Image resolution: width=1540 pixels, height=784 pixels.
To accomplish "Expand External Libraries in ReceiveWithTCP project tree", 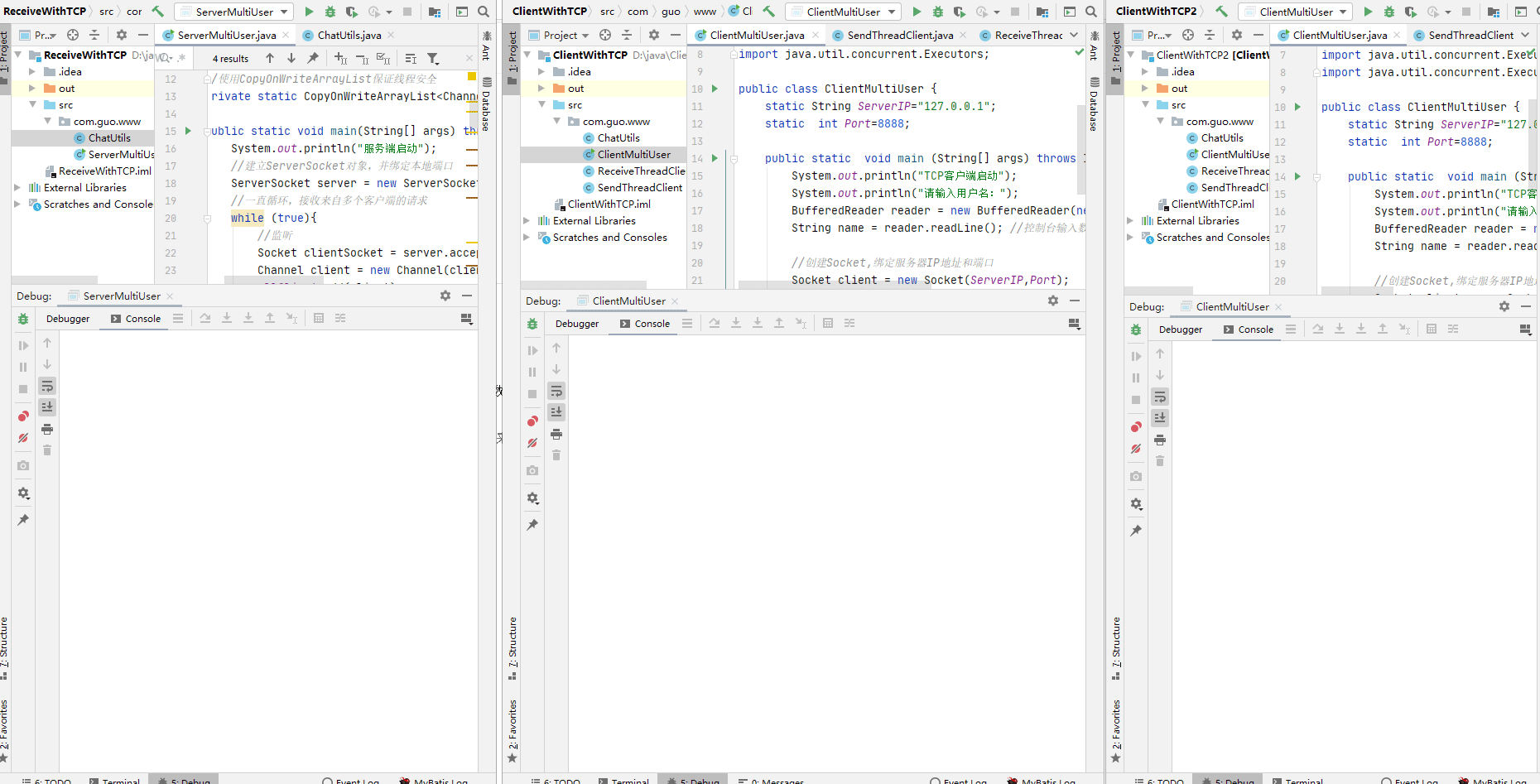I will (17, 188).
